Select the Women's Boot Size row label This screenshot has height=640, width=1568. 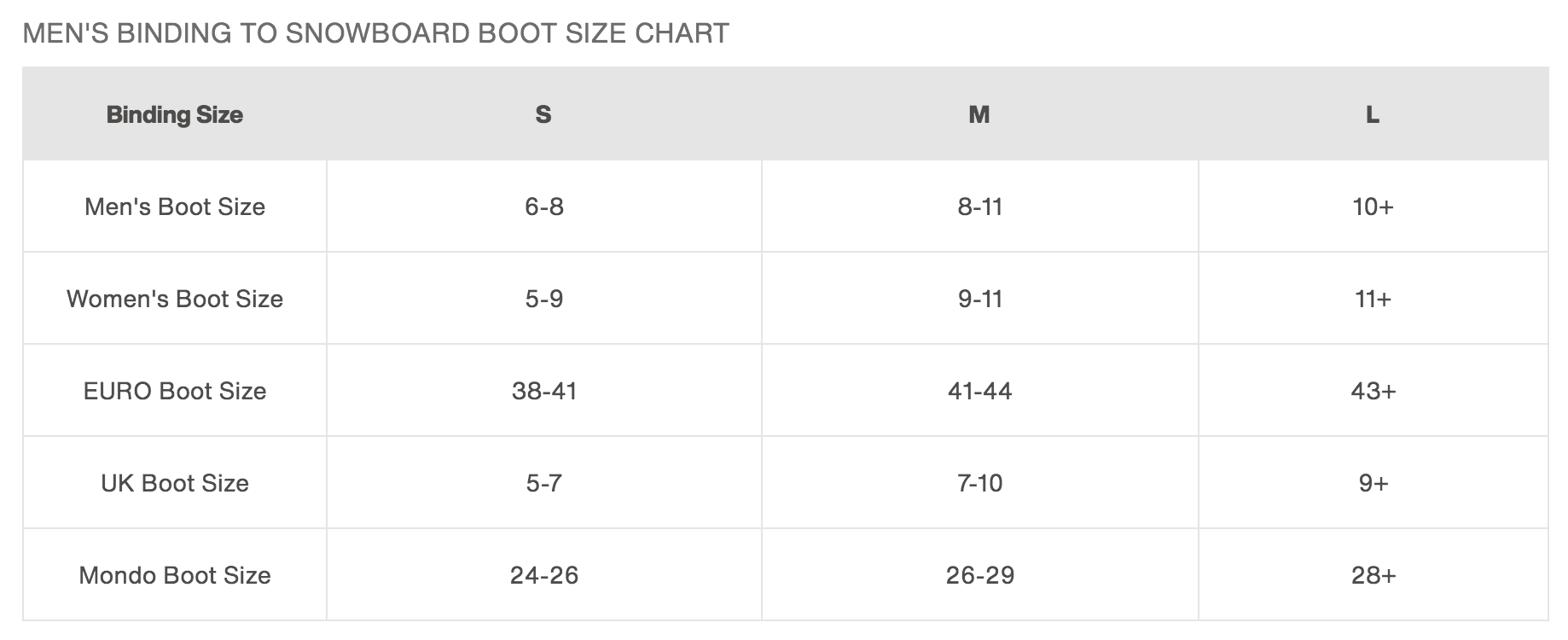click(x=174, y=299)
